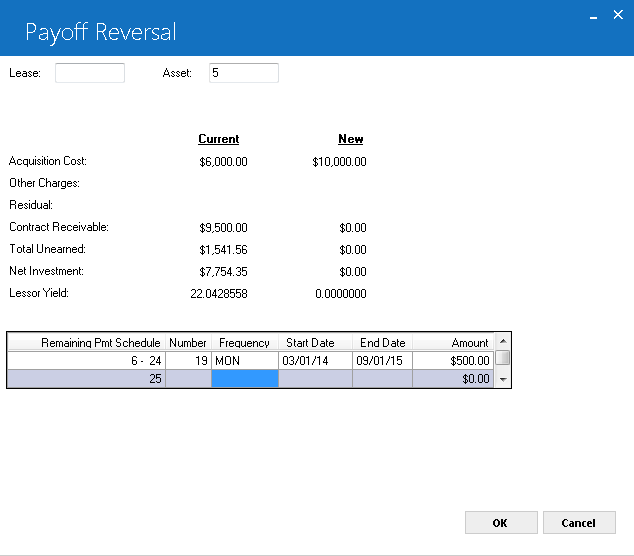Click the Contract Receivable label
The image size is (634, 556).
[59, 227]
